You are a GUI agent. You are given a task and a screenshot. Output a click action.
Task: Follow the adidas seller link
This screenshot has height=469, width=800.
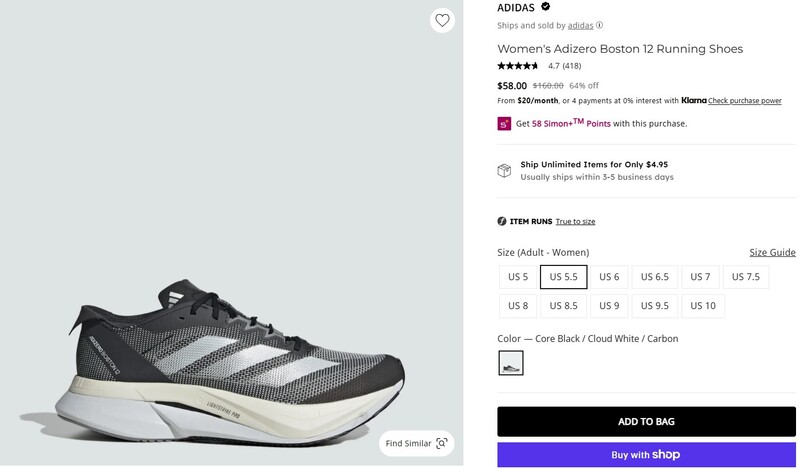[580, 26]
